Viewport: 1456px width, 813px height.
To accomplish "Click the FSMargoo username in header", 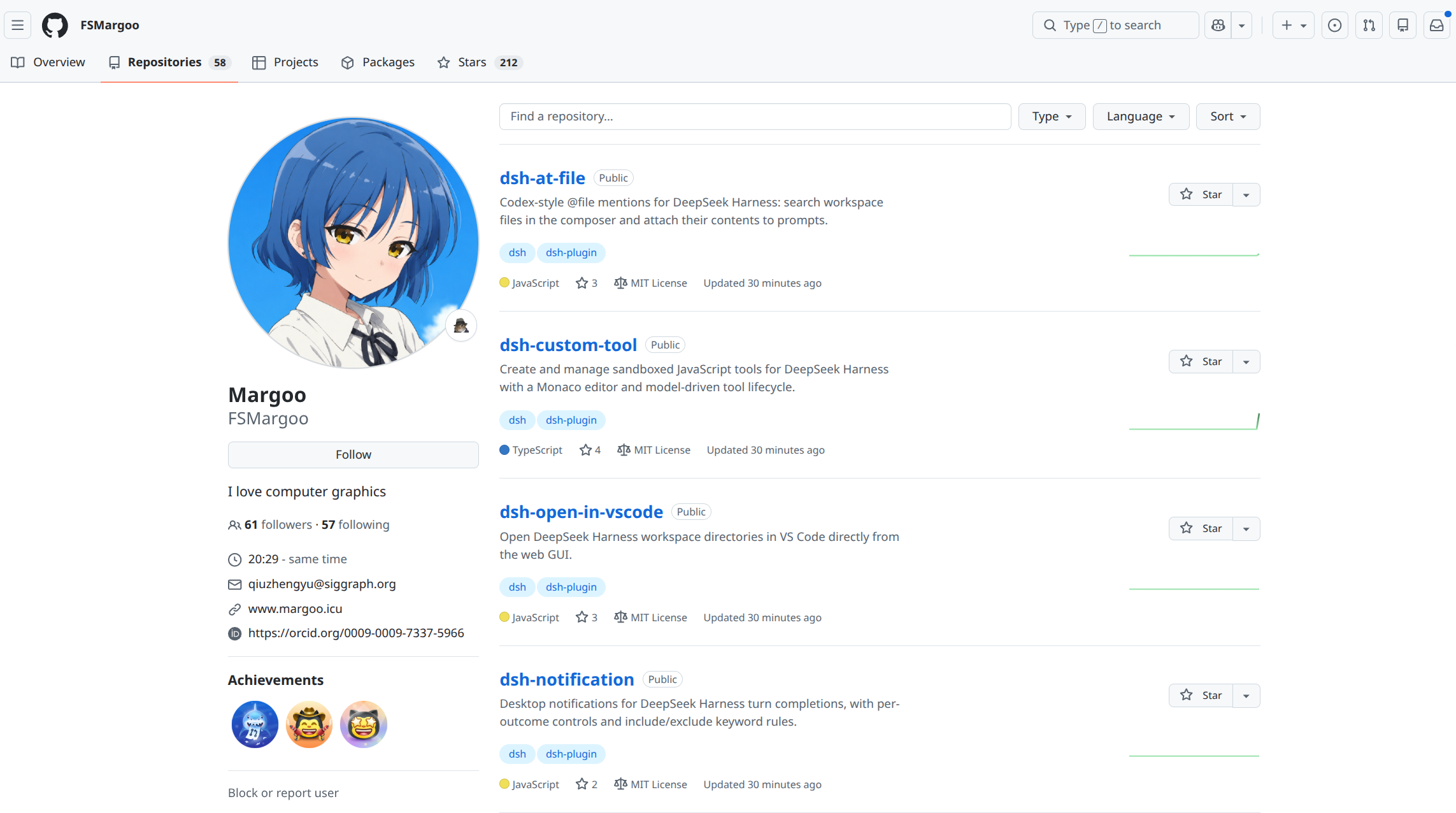I will click(110, 25).
